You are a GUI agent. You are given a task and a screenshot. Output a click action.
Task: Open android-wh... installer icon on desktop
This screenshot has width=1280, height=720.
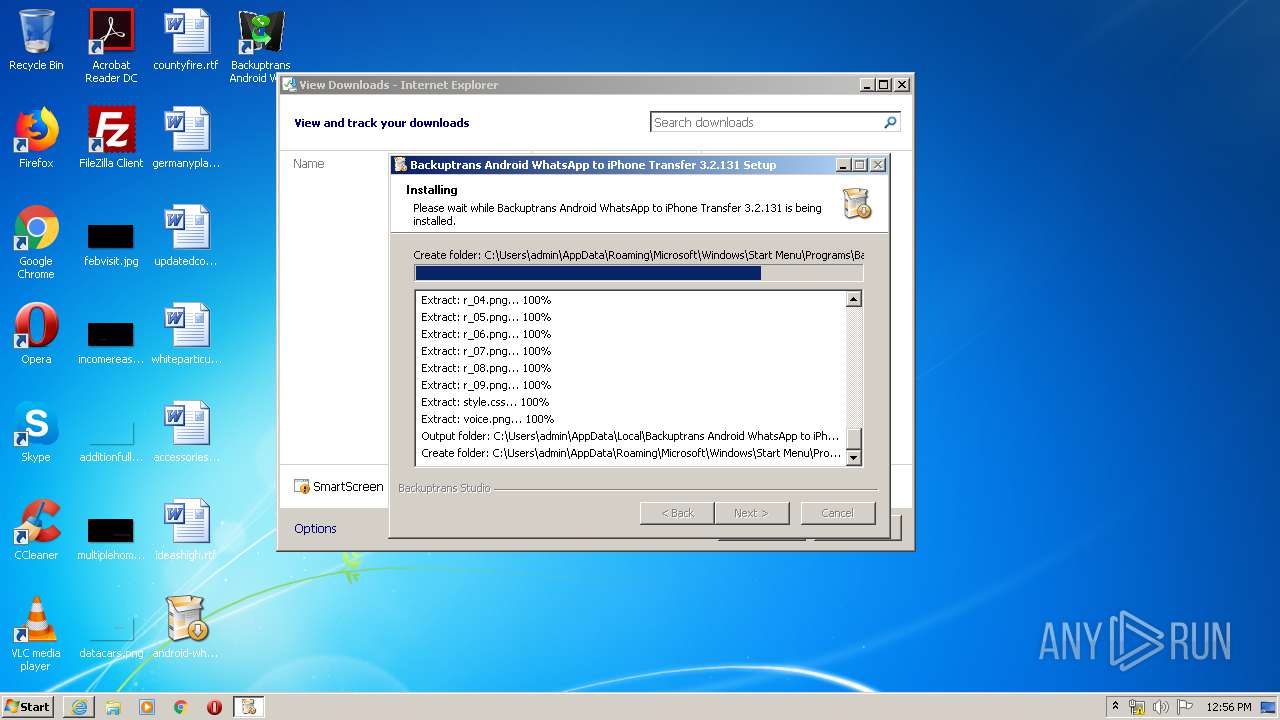186,629
